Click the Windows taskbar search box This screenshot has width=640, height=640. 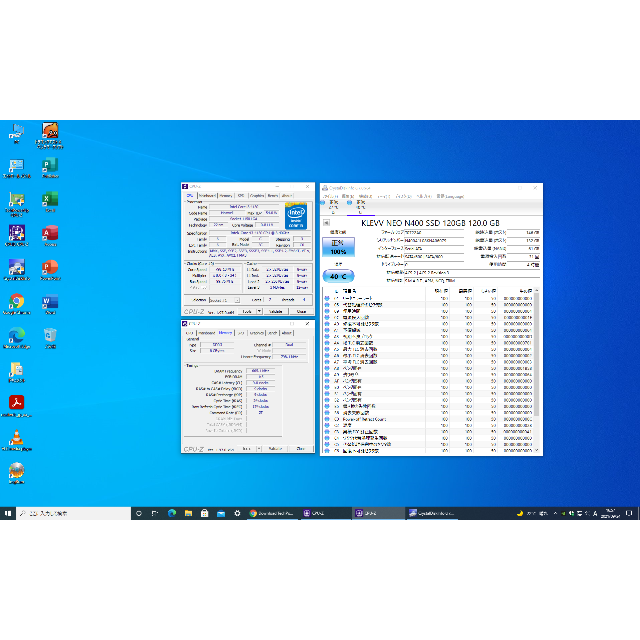point(73,513)
